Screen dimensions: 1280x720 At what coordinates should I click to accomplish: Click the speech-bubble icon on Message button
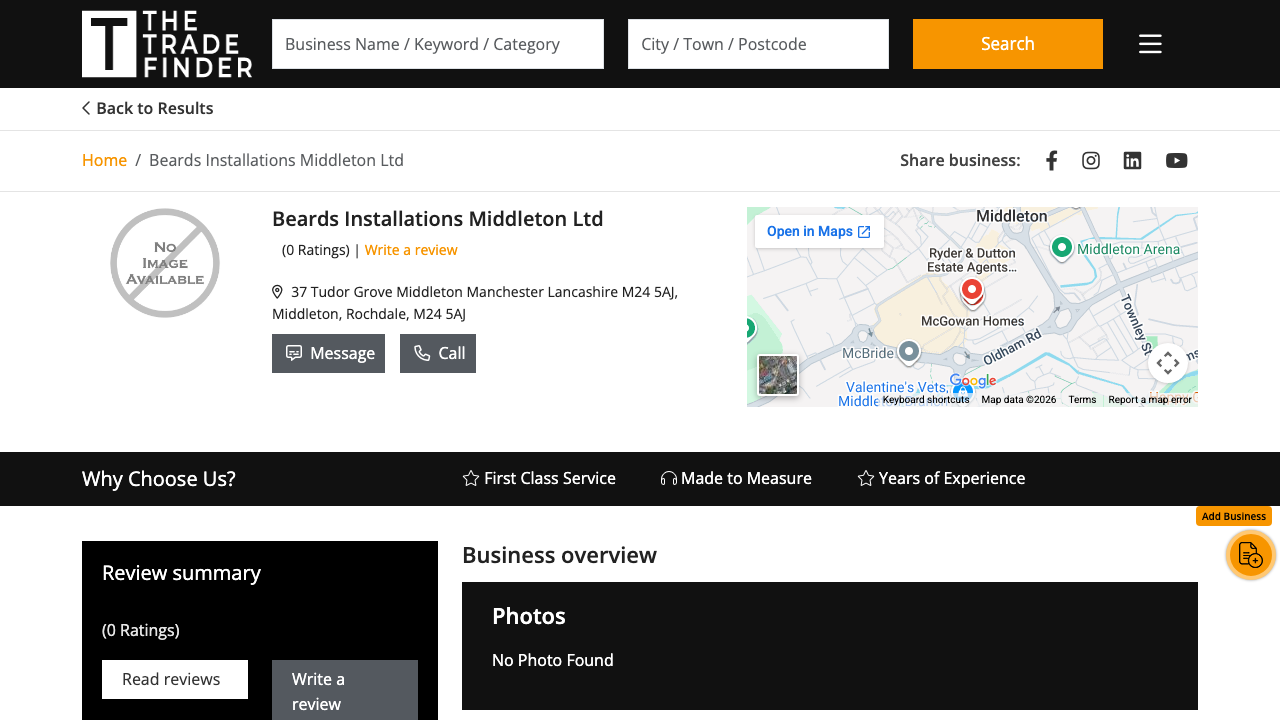pos(294,353)
